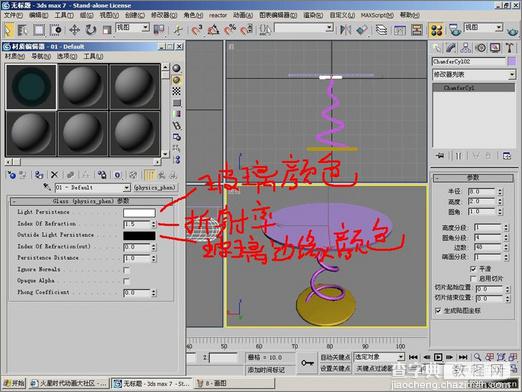Open the 01 - Default material name dropdown

pos(127,188)
